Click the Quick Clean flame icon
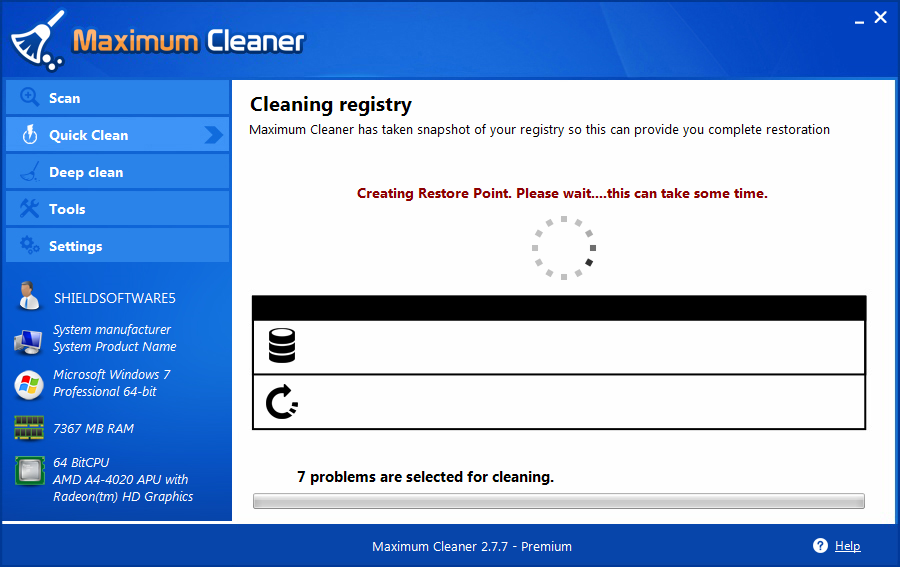Viewport: 900px width, 567px height. click(29, 134)
